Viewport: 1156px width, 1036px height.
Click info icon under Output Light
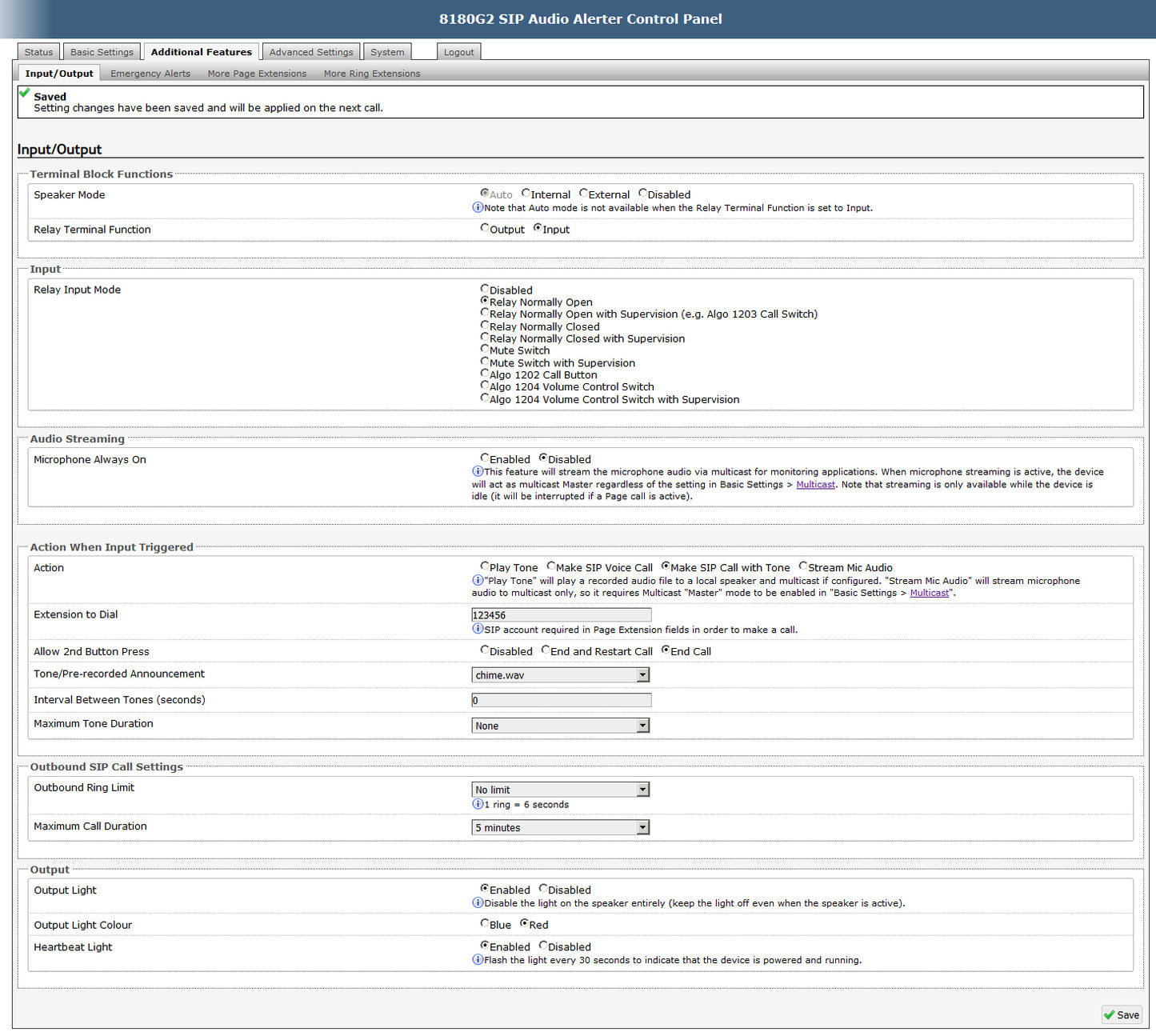478,902
